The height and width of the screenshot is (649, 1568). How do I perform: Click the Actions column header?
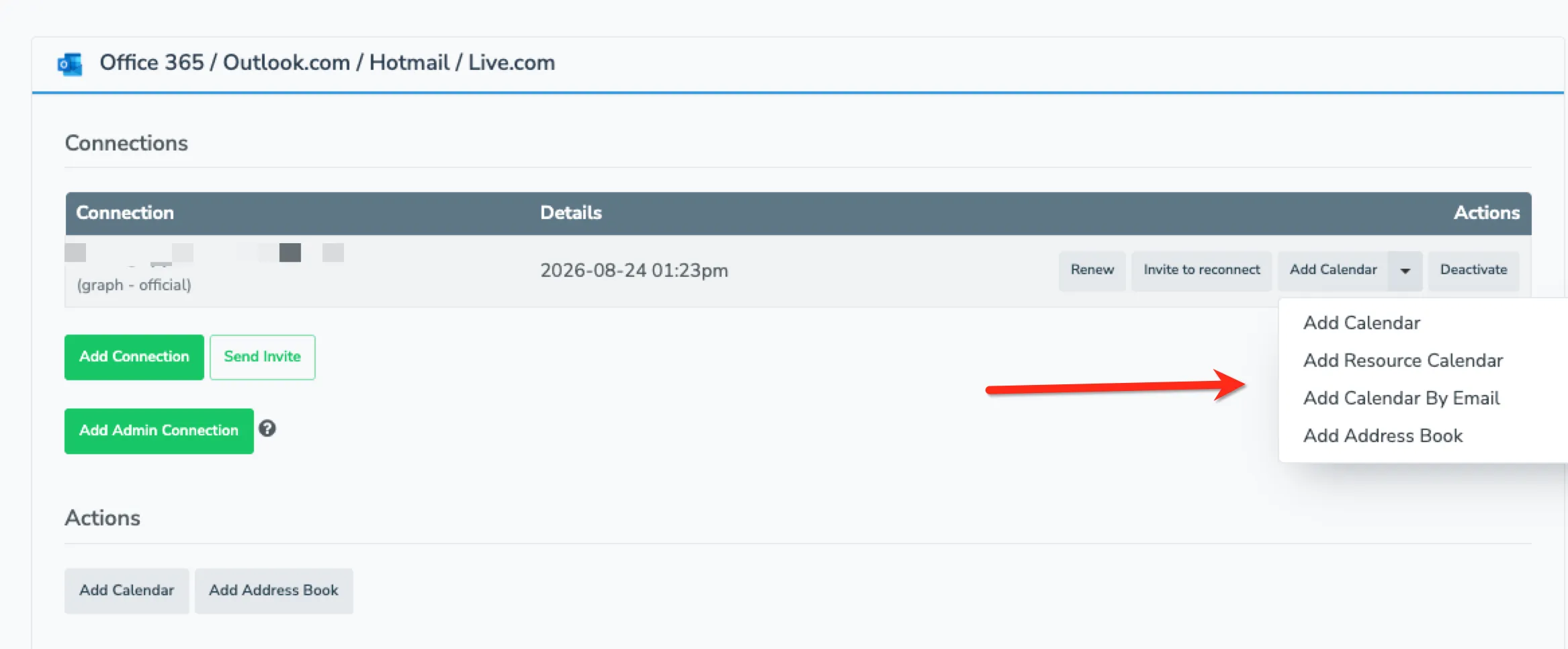(x=1487, y=213)
